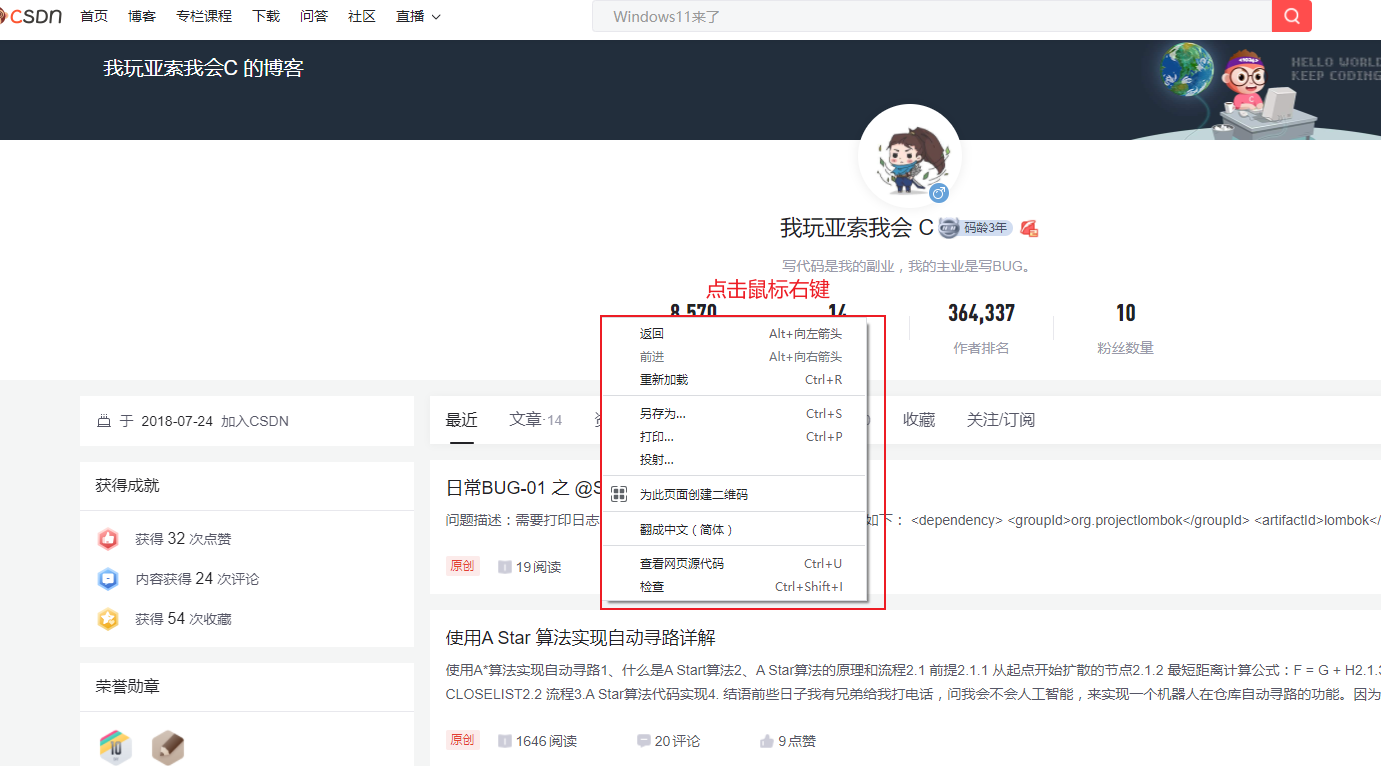Open 首页 in the top navigation

pyautogui.click(x=94, y=16)
